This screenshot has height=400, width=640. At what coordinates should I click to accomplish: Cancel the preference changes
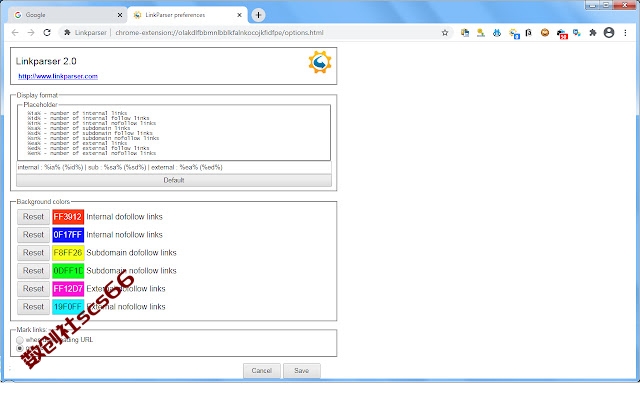coord(262,371)
